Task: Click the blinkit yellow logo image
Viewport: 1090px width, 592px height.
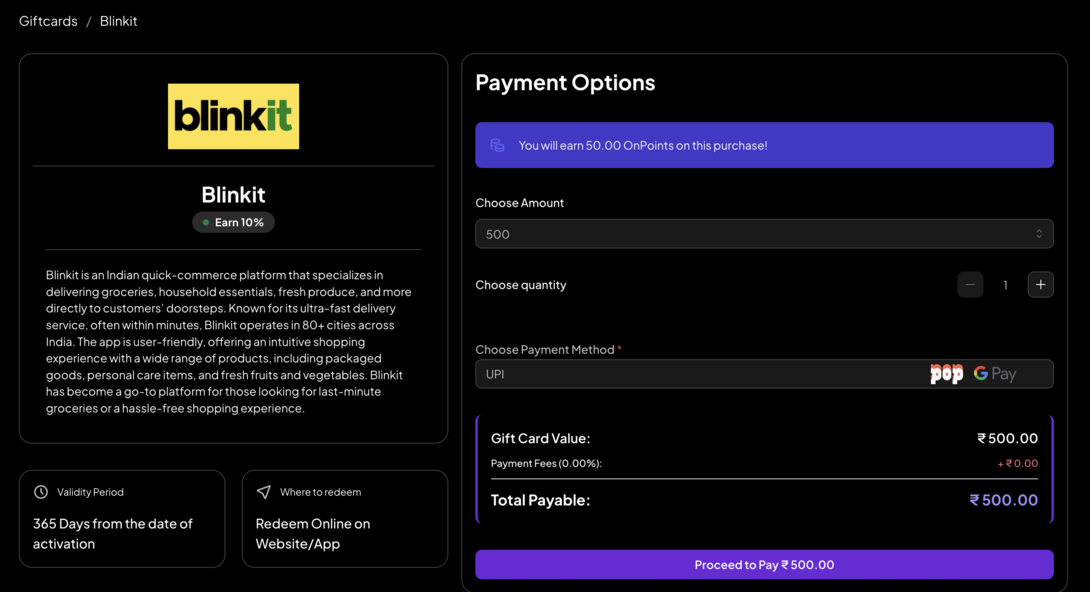Action: [234, 116]
